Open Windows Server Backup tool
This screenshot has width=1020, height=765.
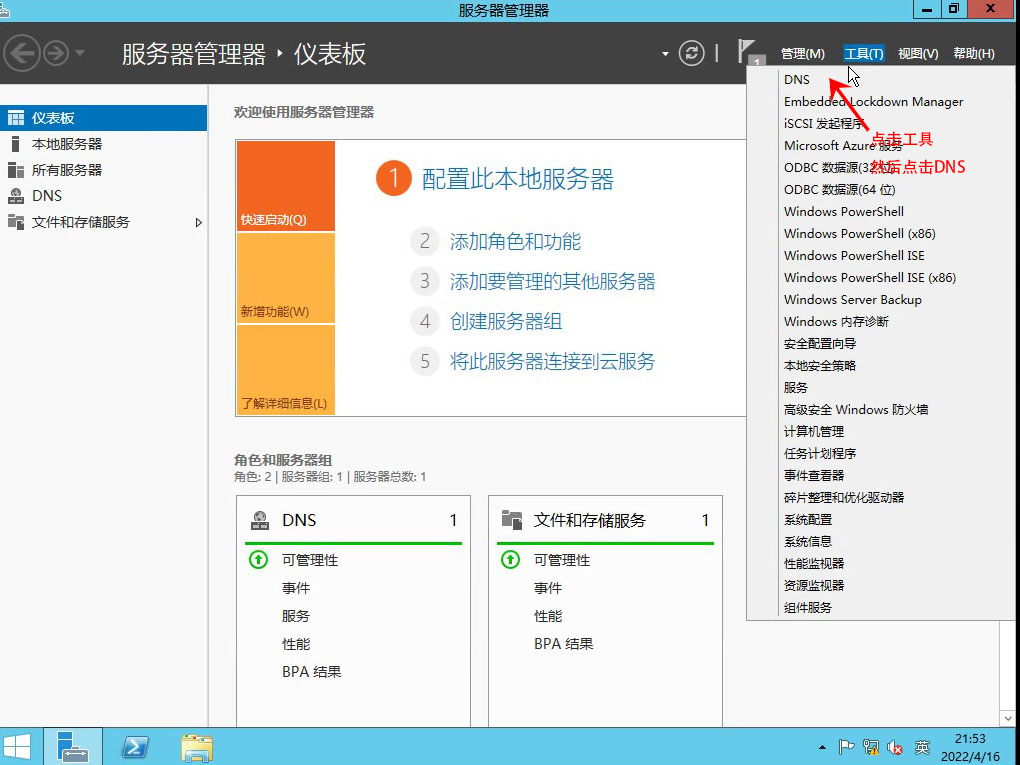[853, 300]
